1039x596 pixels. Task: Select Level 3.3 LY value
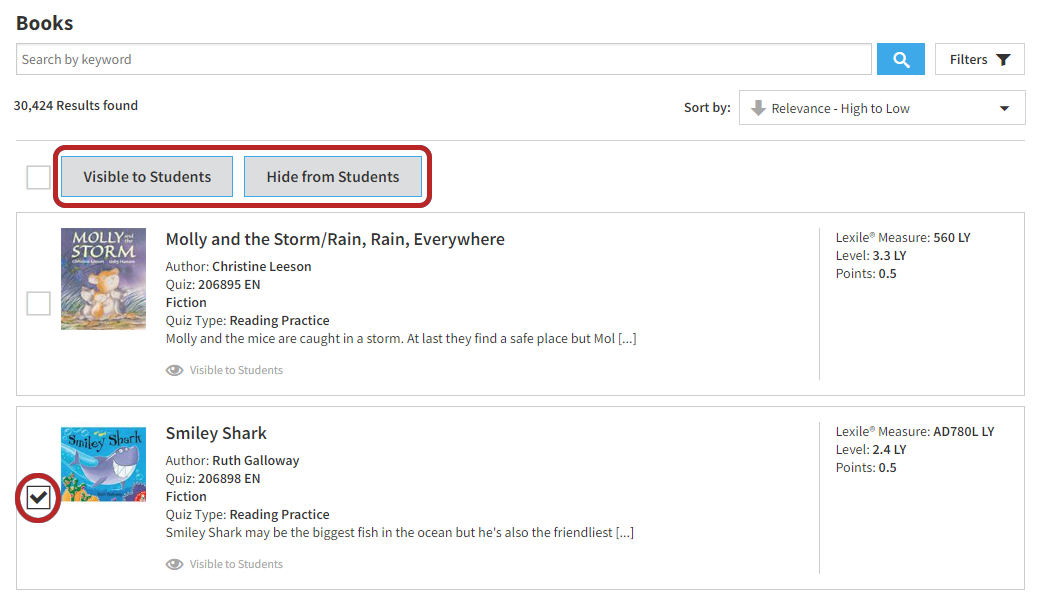(x=889, y=255)
